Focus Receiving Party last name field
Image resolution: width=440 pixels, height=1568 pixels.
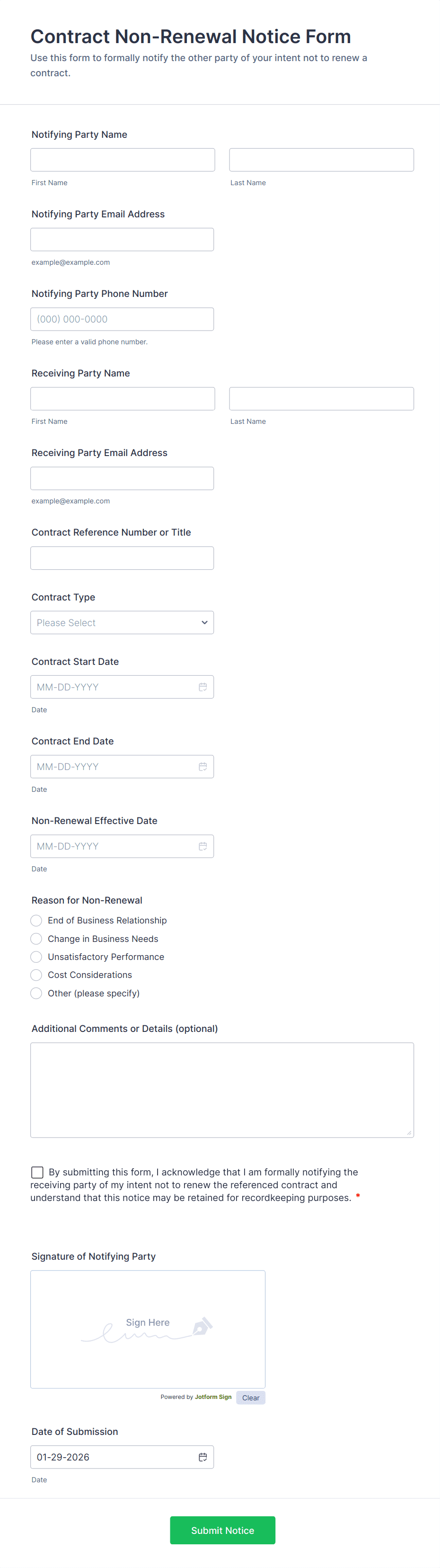coord(322,399)
